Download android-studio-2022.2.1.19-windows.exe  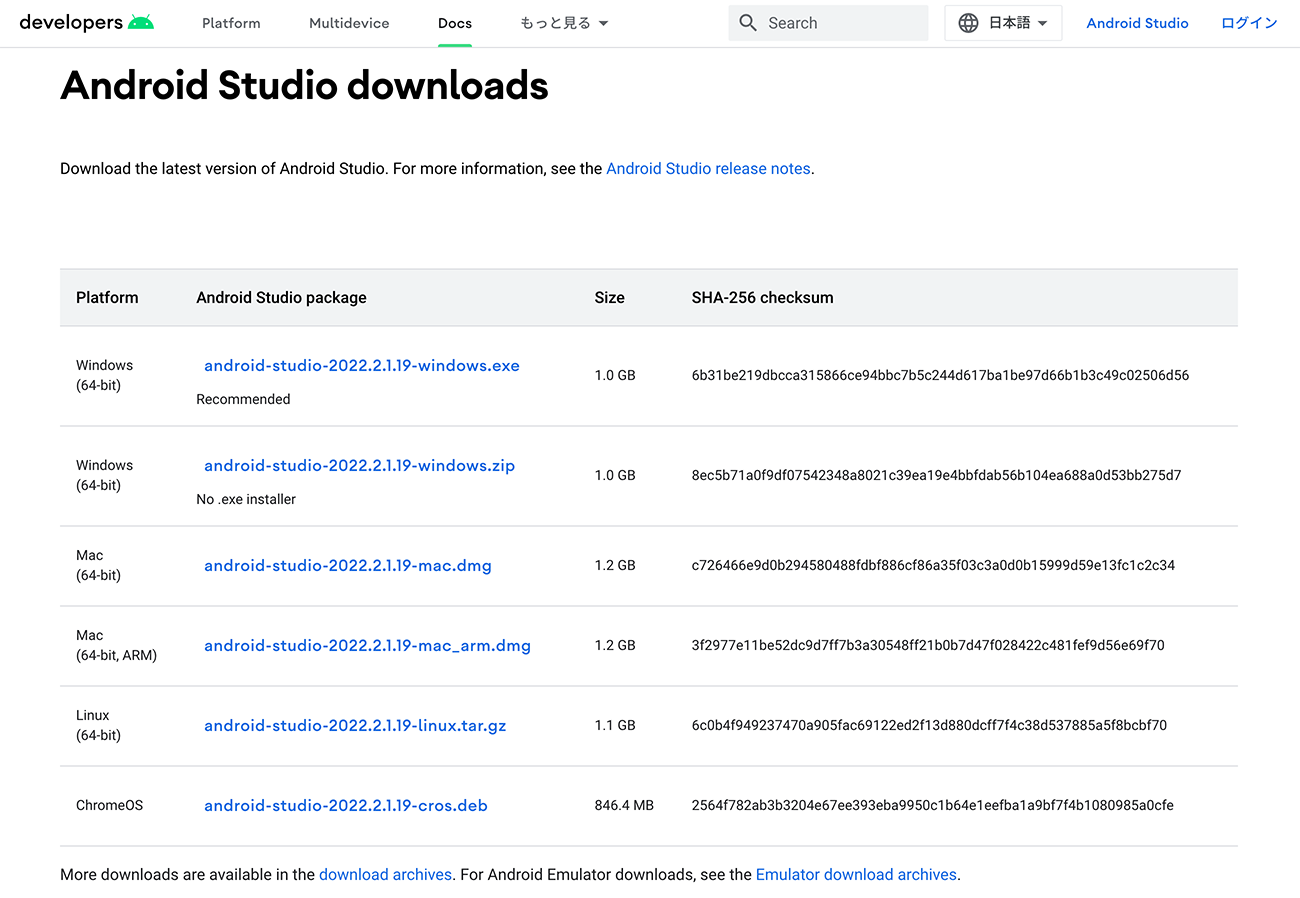coord(362,366)
